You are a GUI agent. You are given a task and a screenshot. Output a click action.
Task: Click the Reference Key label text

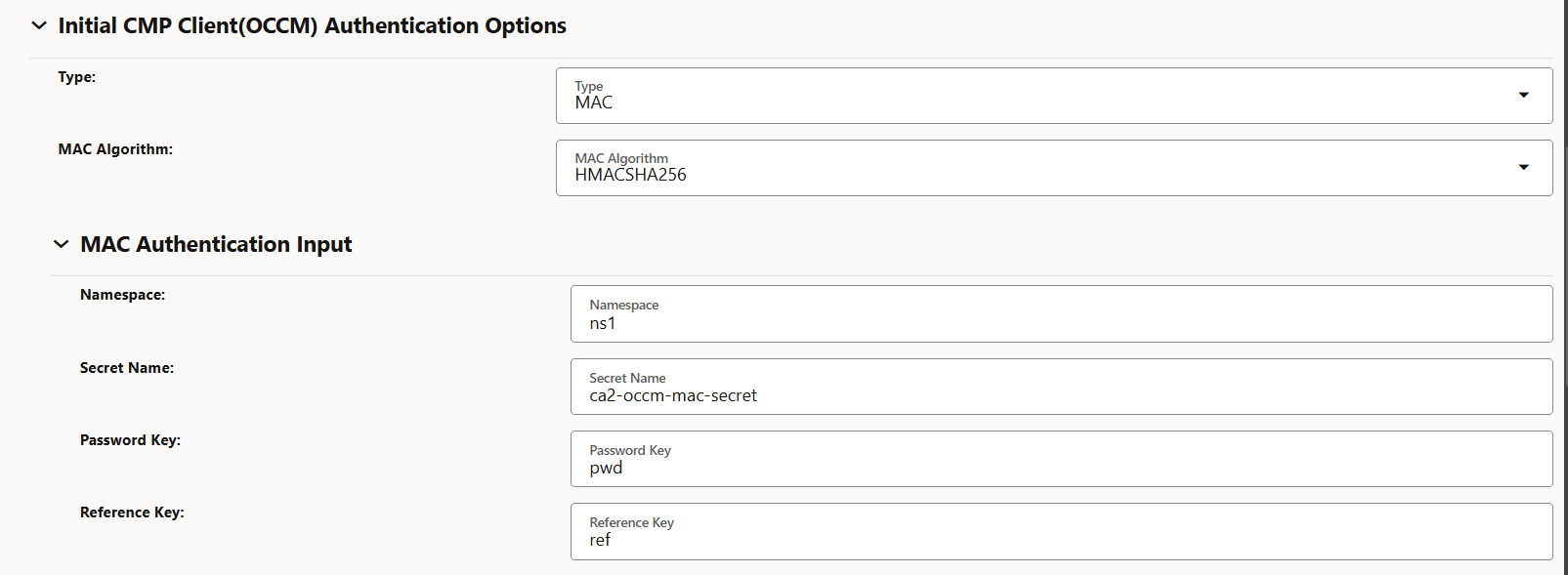[132, 512]
